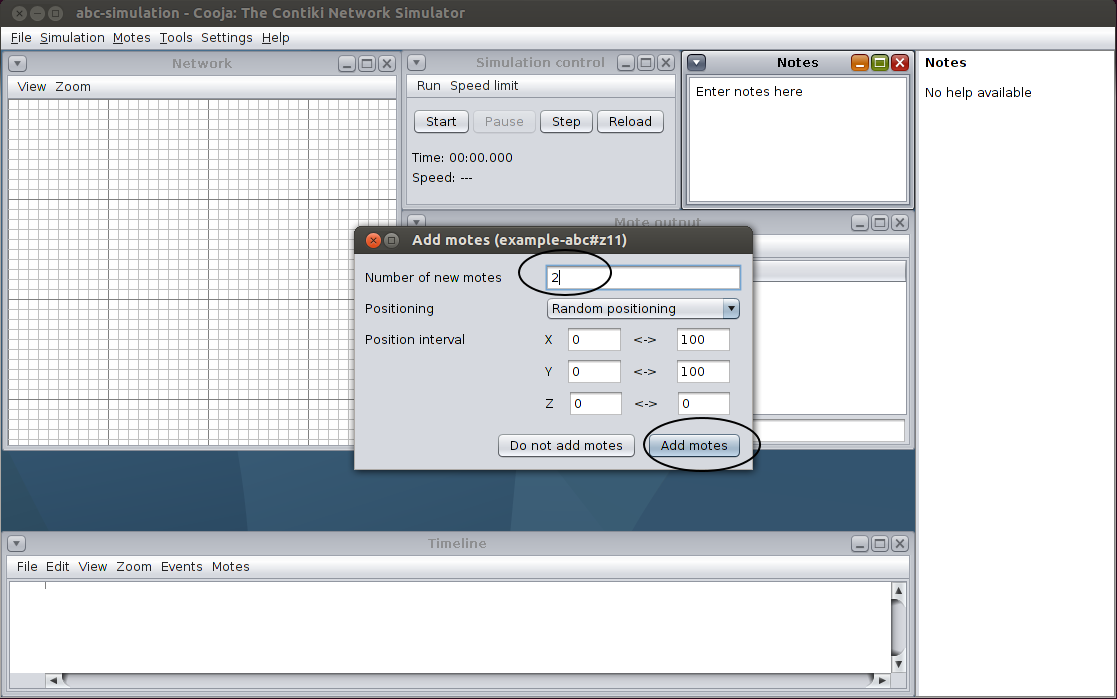Minimize the Simulation control panel
The width and height of the screenshot is (1117, 699).
coord(626,63)
